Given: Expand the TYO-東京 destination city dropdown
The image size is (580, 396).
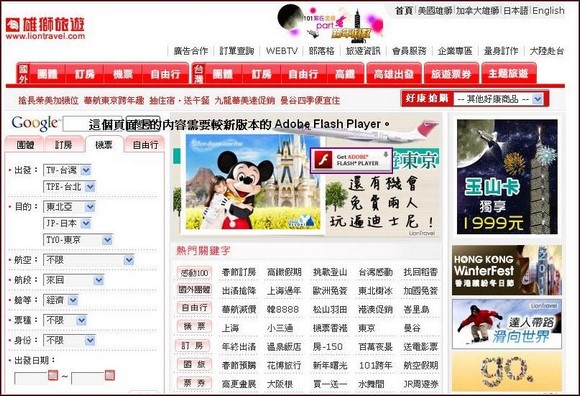Looking at the screenshot, I should click(107, 240).
